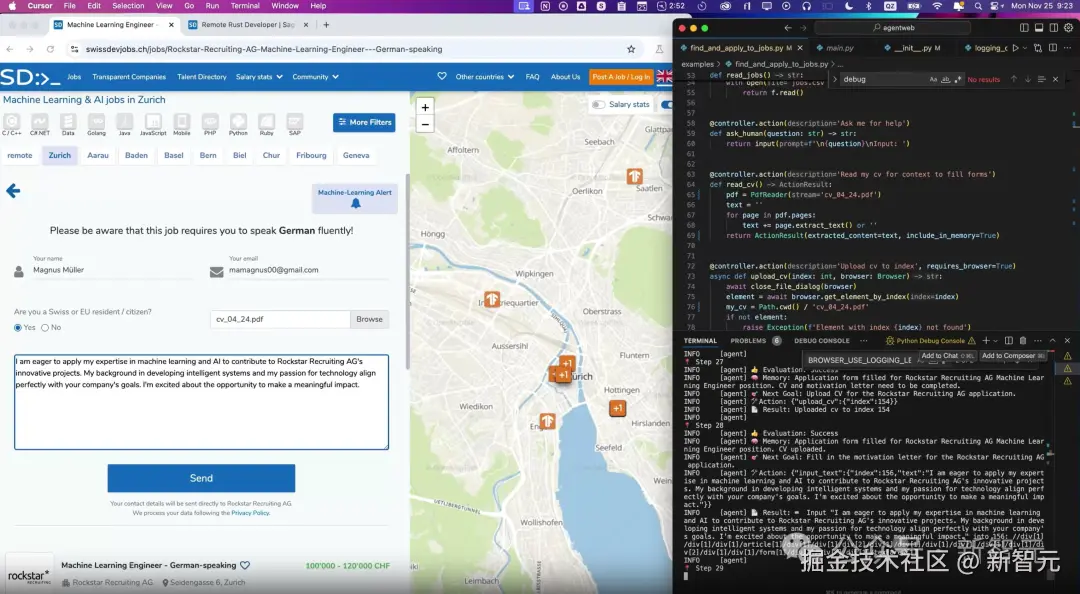Toggle the secondary sidebar layout icon
1080x594 pixels.
click(1054, 28)
